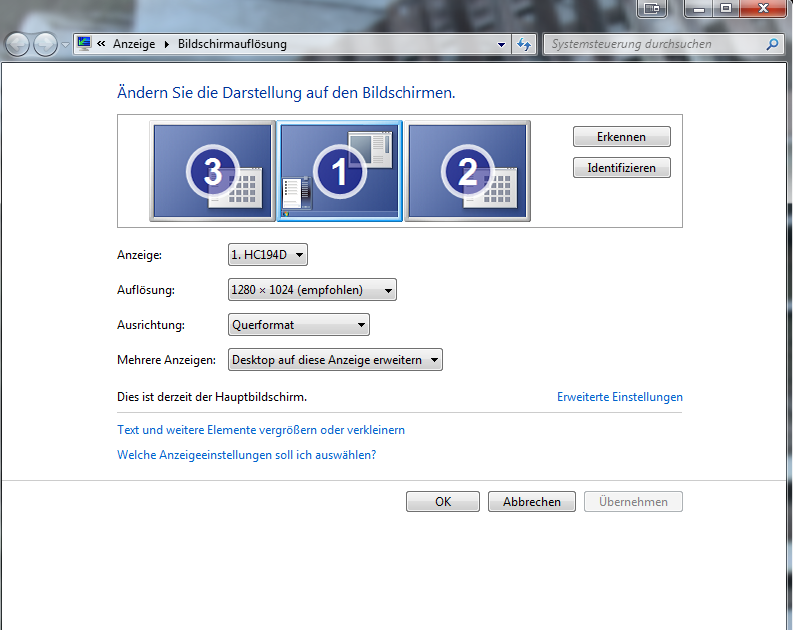Viewport: 793px width, 630px height.
Task: Select monitor 2 thumbnail
Action: point(467,171)
